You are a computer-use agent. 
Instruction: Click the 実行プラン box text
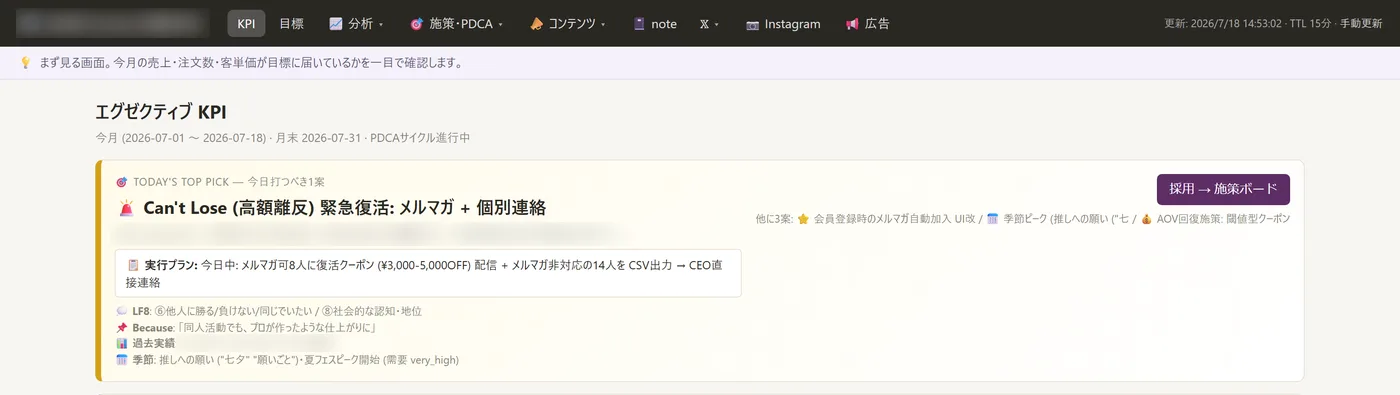point(428,273)
